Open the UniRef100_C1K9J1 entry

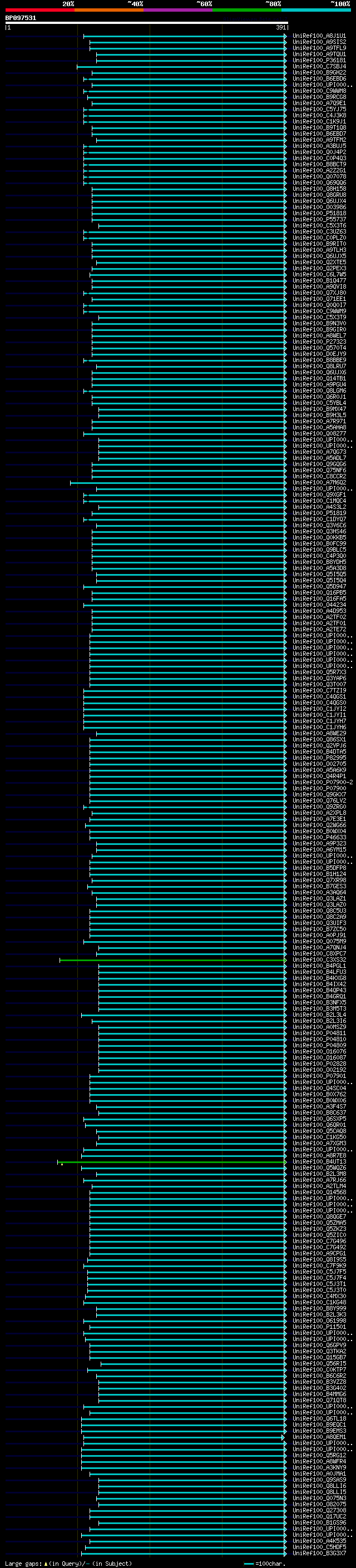pyautogui.click(x=319, y=122)
